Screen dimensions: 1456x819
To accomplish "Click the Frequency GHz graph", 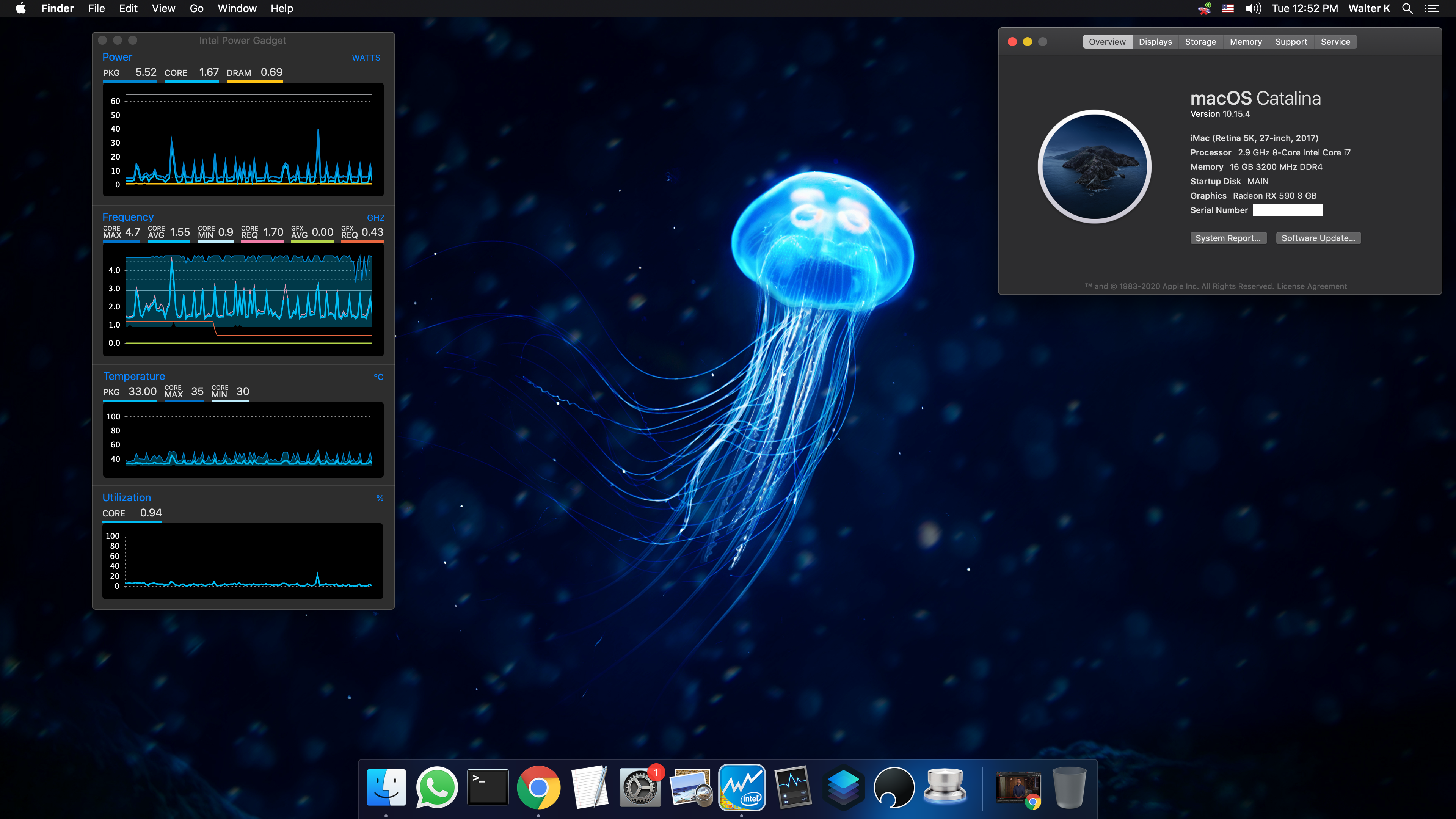I will pos(243,300).
